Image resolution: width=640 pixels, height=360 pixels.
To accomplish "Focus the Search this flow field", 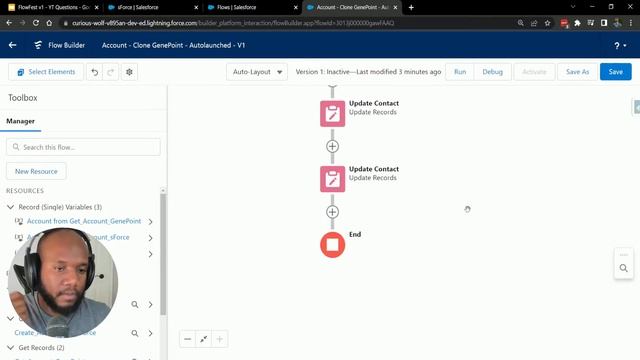I will (x=83, y=147).
